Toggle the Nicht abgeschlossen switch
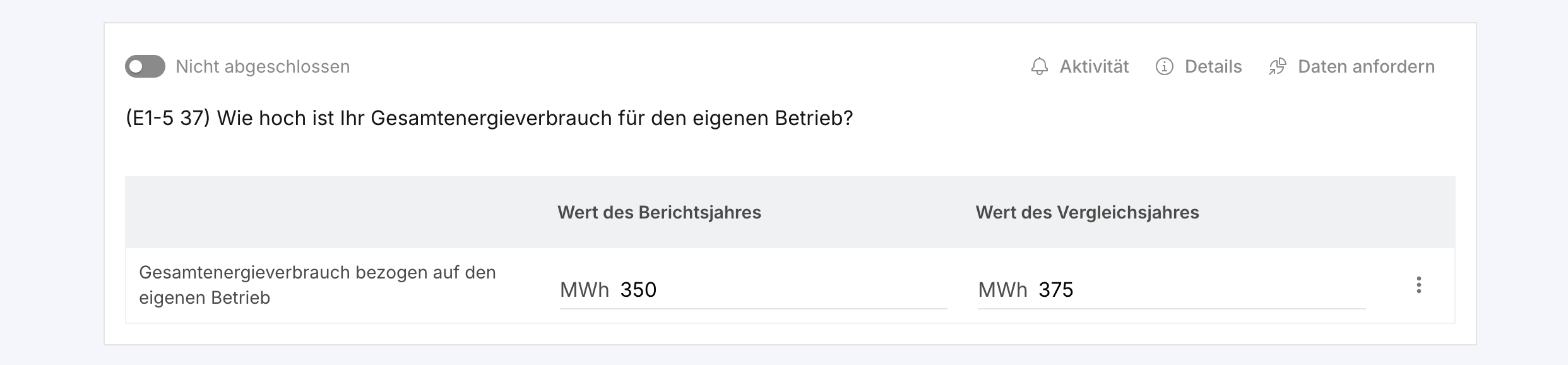This screenshot has height=365, width=1568. (x=145, y=66)
